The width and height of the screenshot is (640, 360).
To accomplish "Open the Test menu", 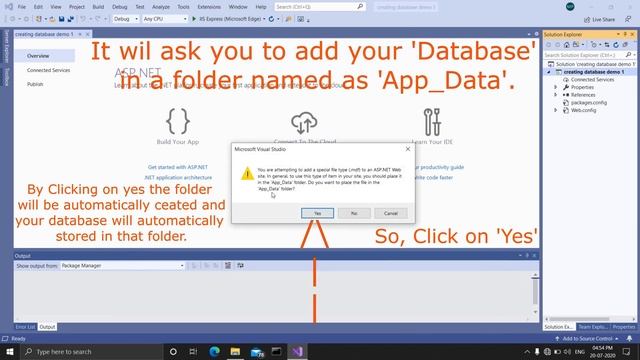I will pyautogui.click(x=140, y=7).
